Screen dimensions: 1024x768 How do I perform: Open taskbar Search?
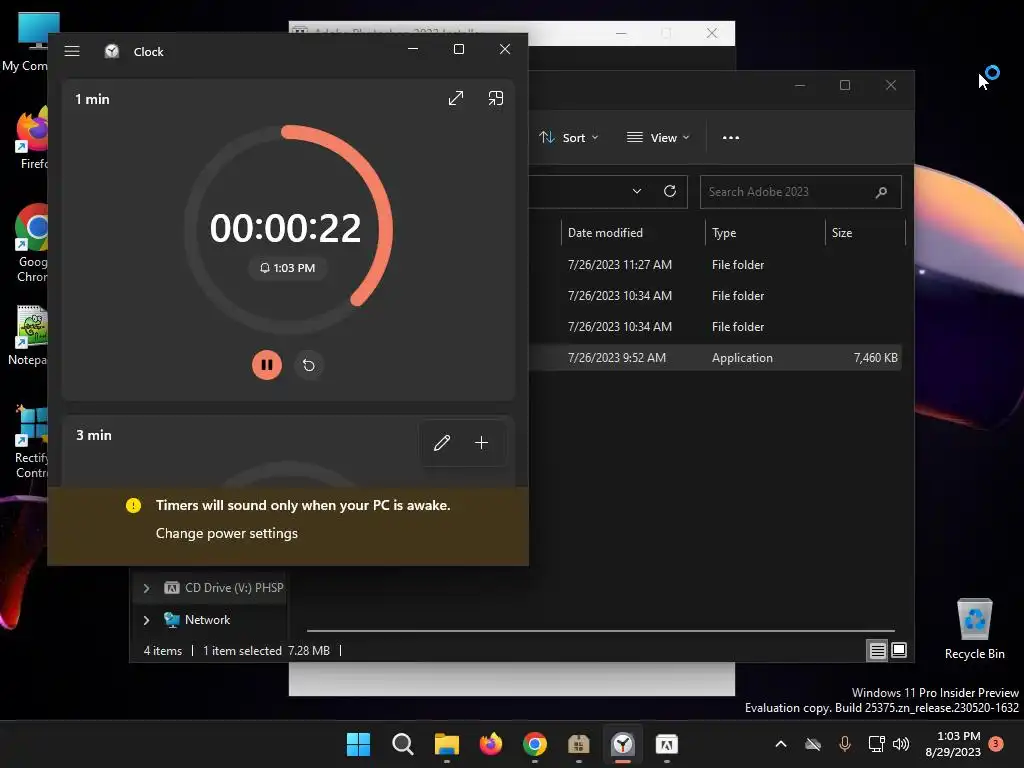[402, 744]
